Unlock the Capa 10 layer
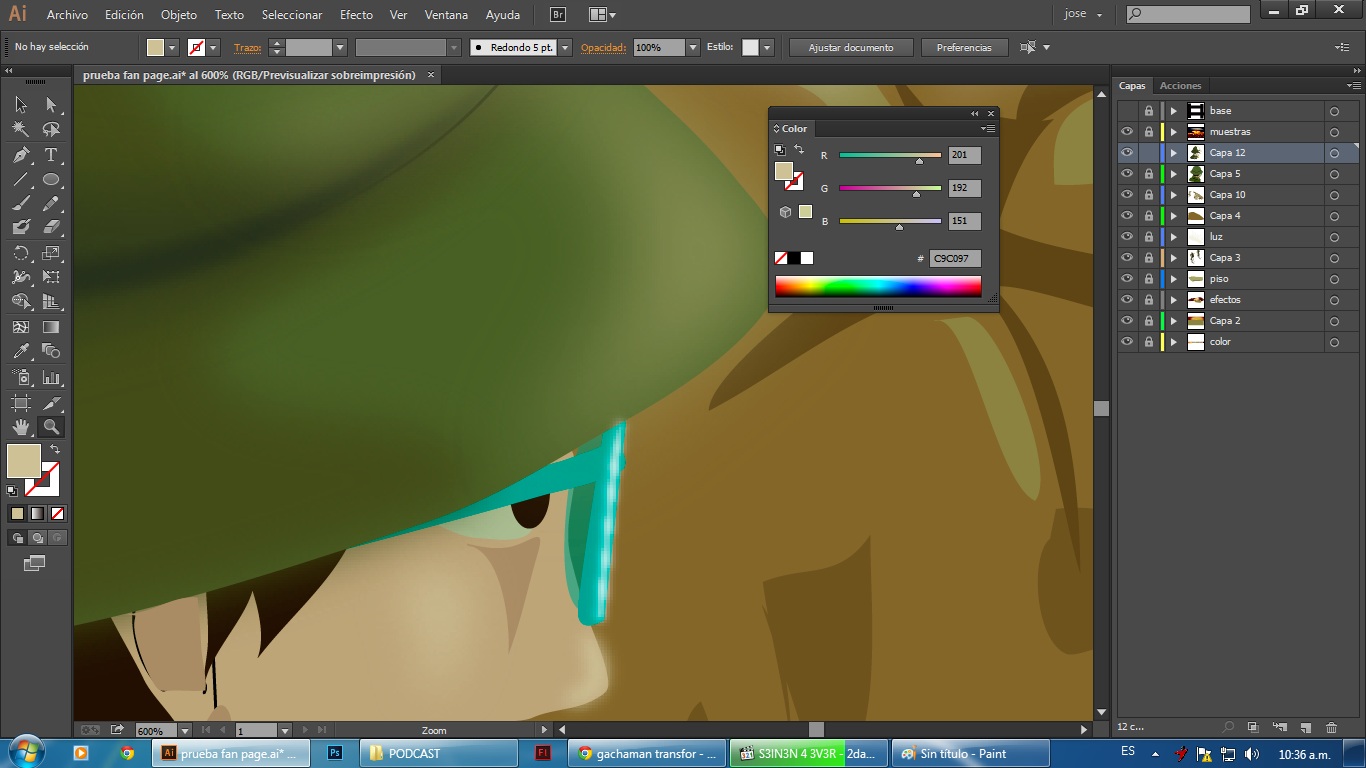 1148,195
